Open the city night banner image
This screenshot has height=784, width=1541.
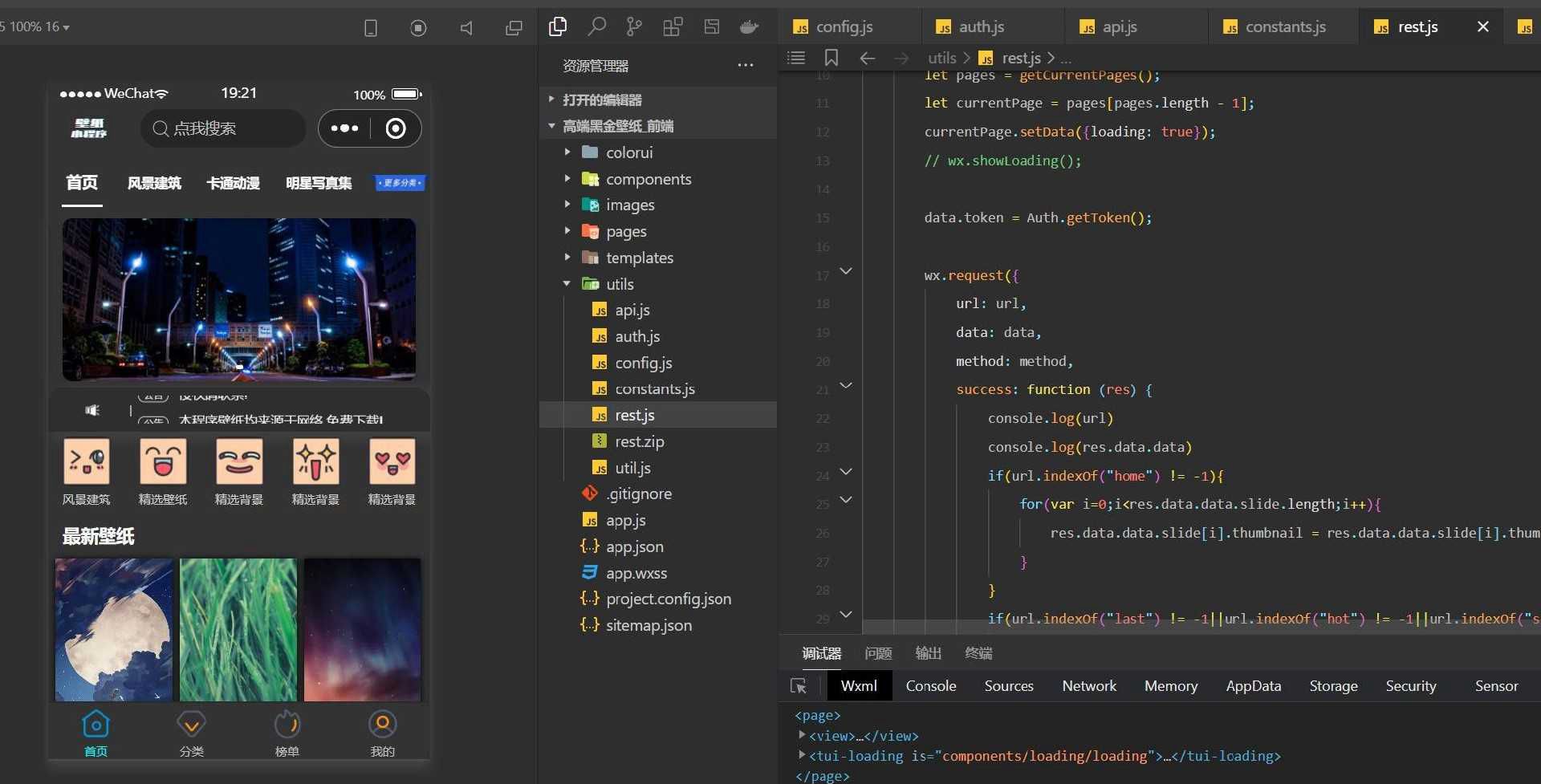239,299
